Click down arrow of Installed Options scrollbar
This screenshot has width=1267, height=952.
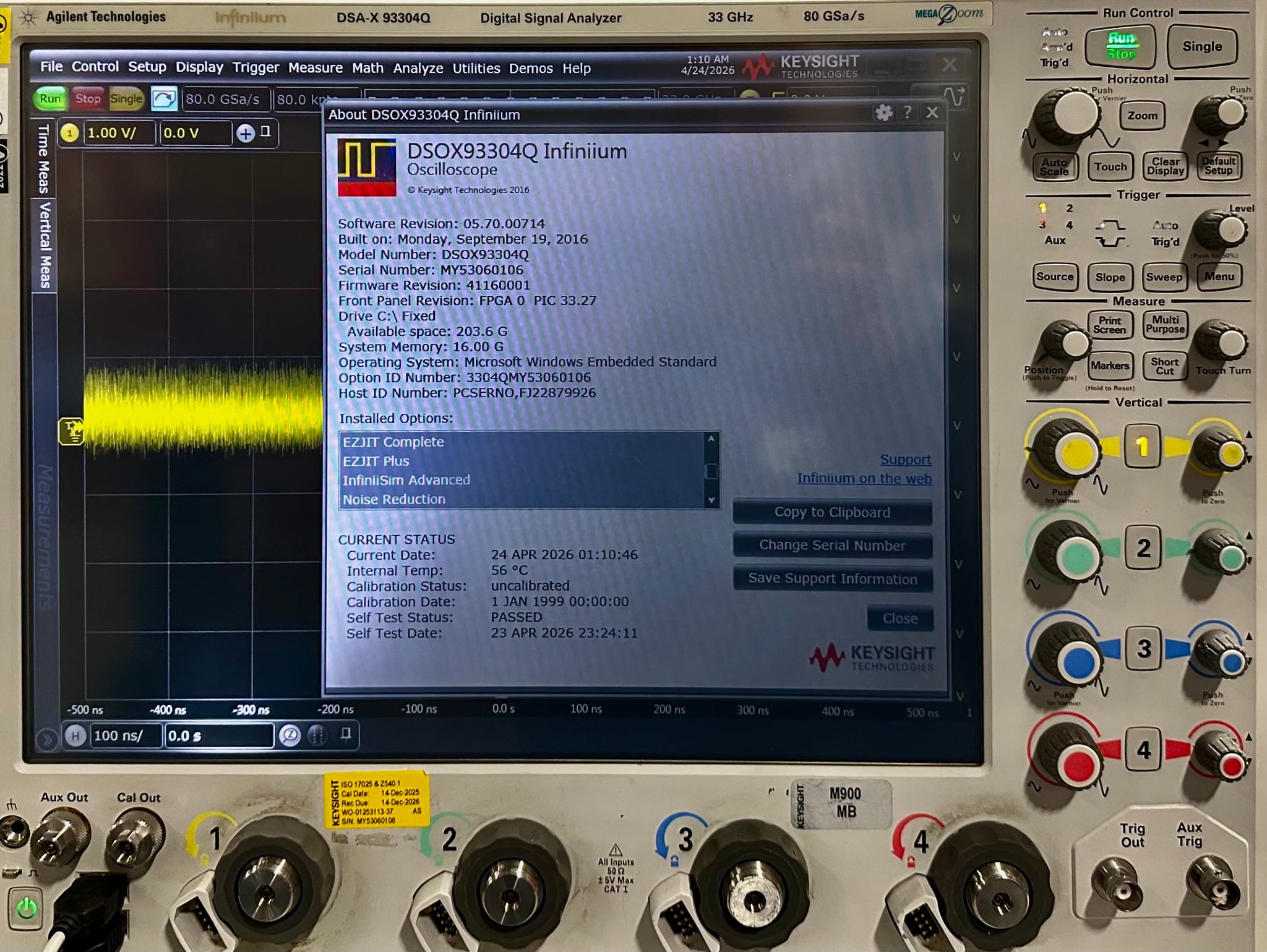point(711,500)
